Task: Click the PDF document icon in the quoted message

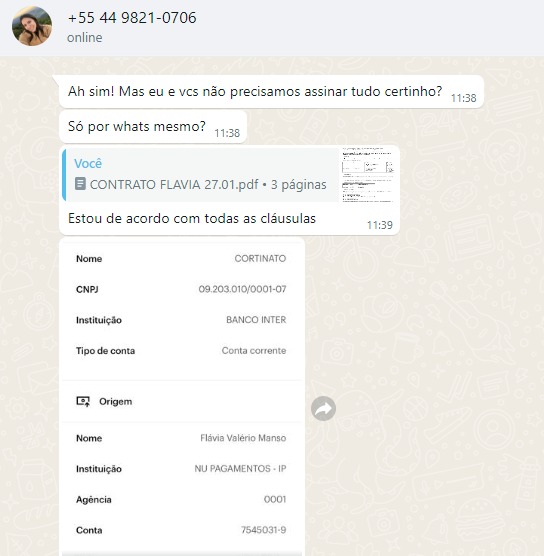Action: [x=80, y=184]
